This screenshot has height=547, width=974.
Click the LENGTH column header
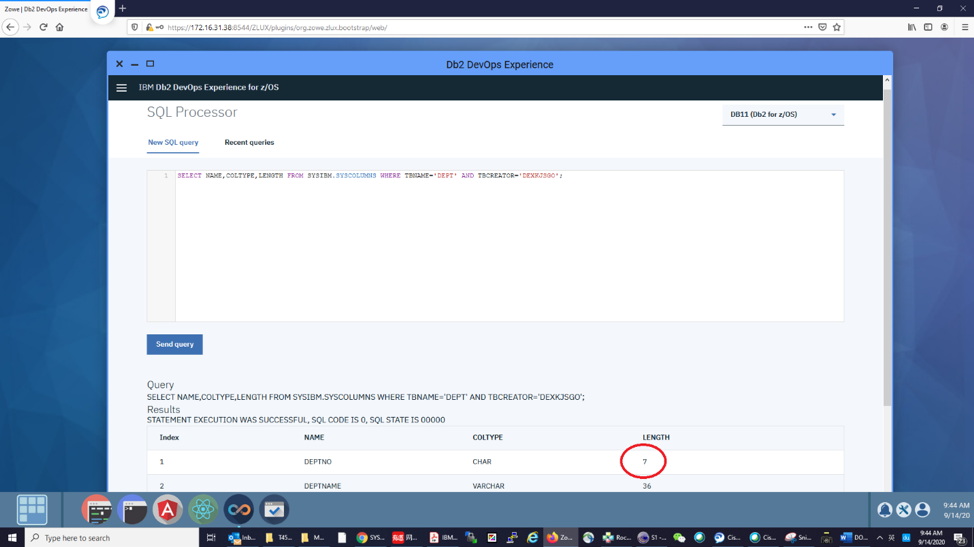[x=656, y=438]
